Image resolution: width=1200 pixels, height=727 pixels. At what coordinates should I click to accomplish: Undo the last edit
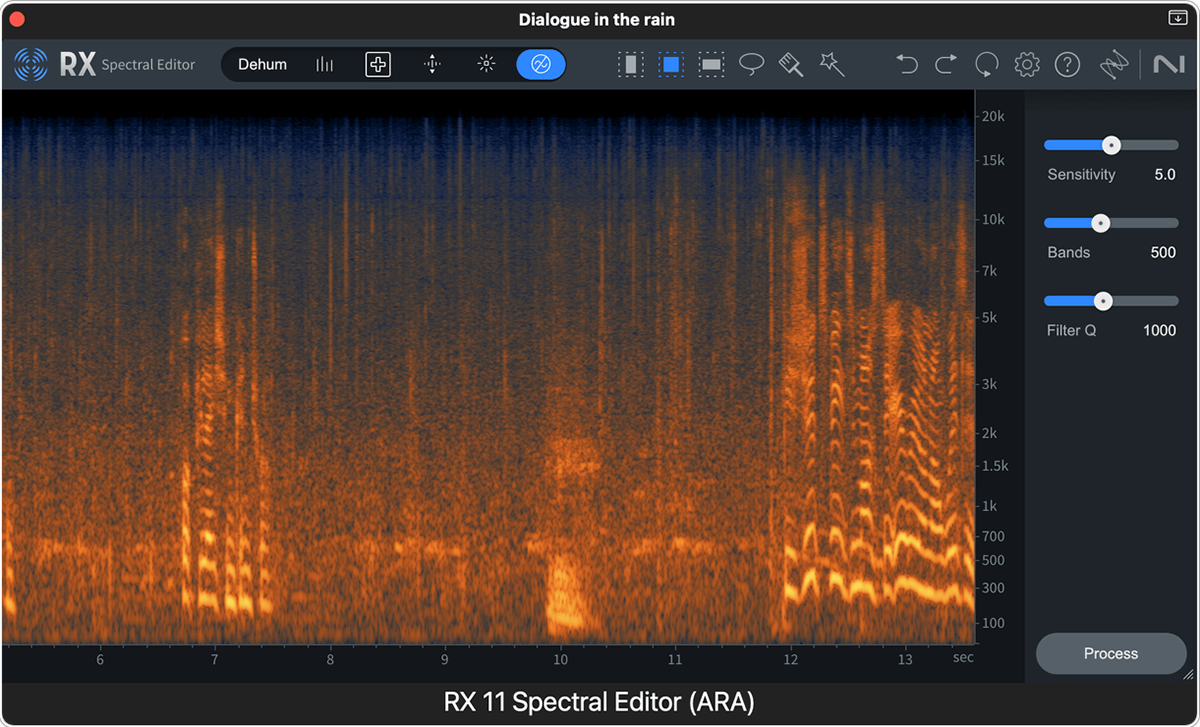click(x=907, y=65)
